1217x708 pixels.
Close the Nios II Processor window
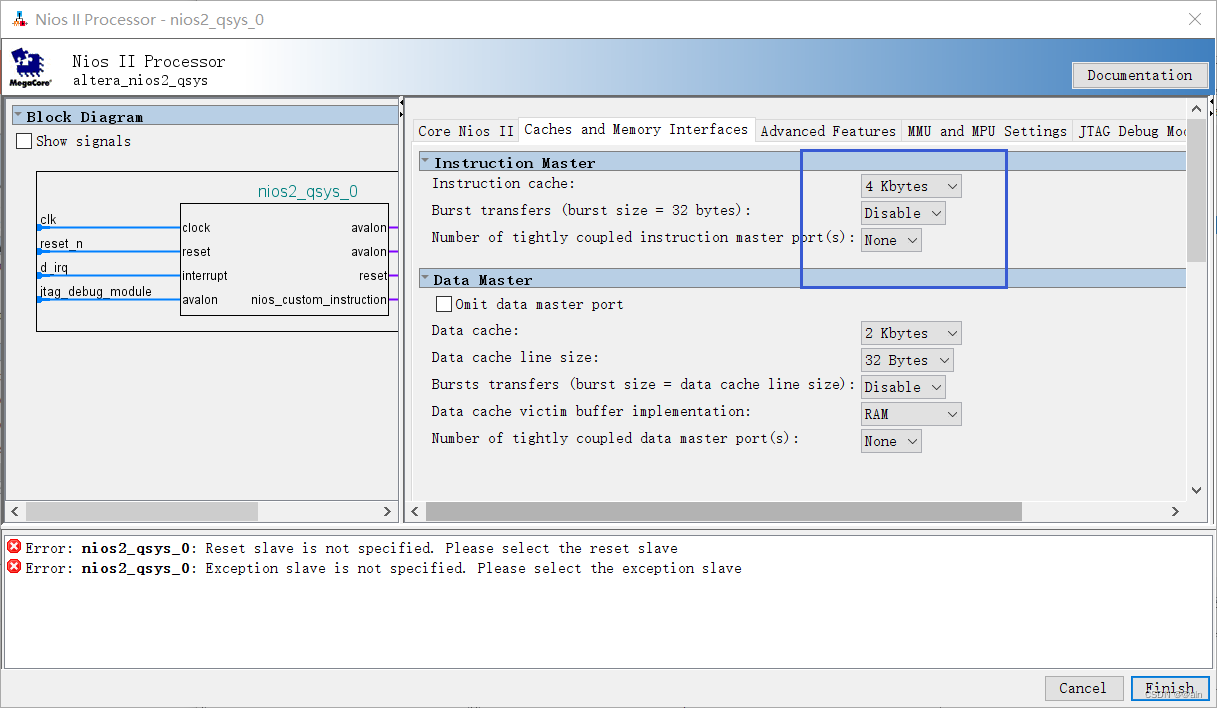(1194, 19)
